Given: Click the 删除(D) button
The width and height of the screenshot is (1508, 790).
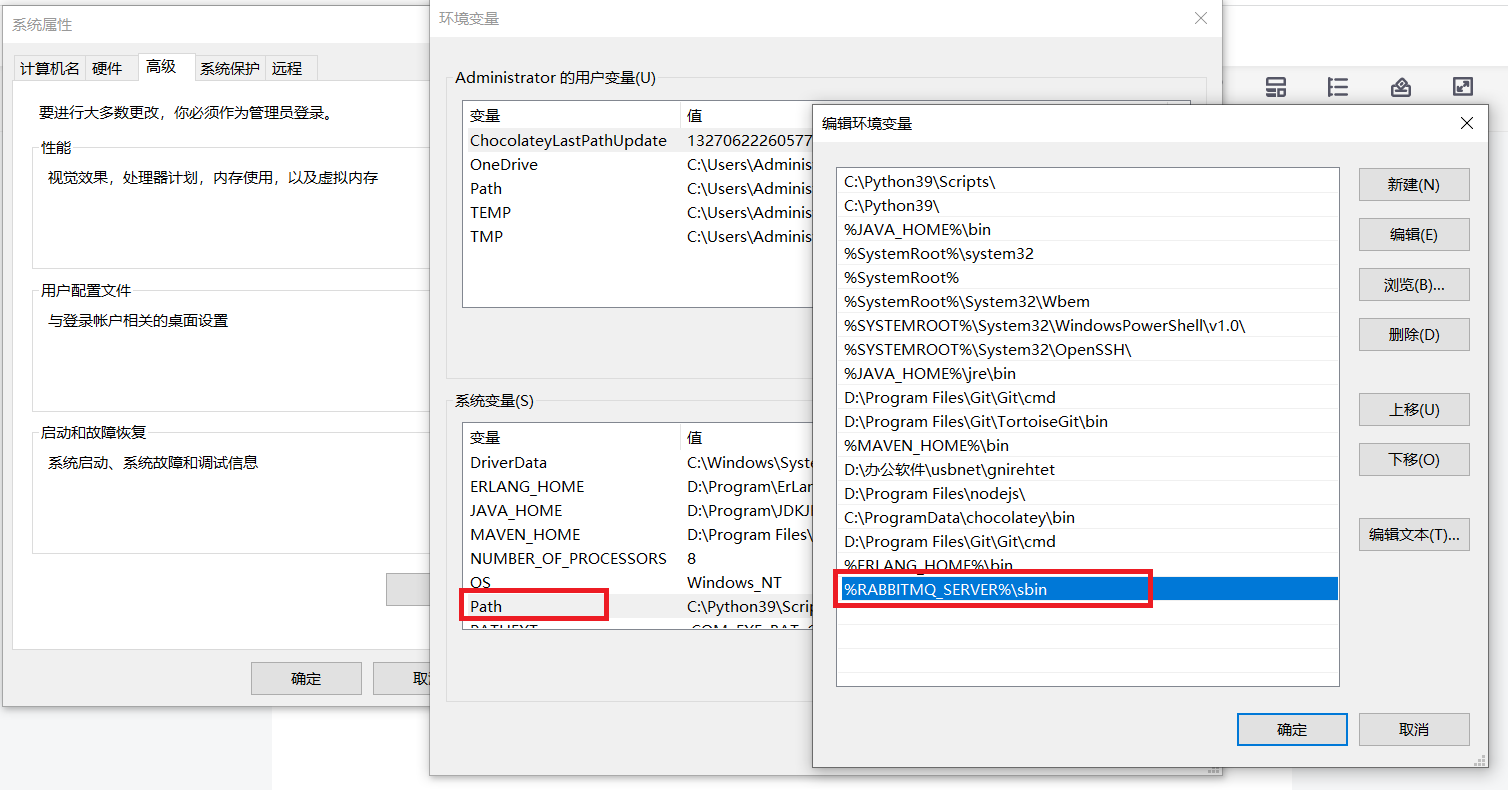Looking at the screenshot, I should click(x=1413, y=334).
